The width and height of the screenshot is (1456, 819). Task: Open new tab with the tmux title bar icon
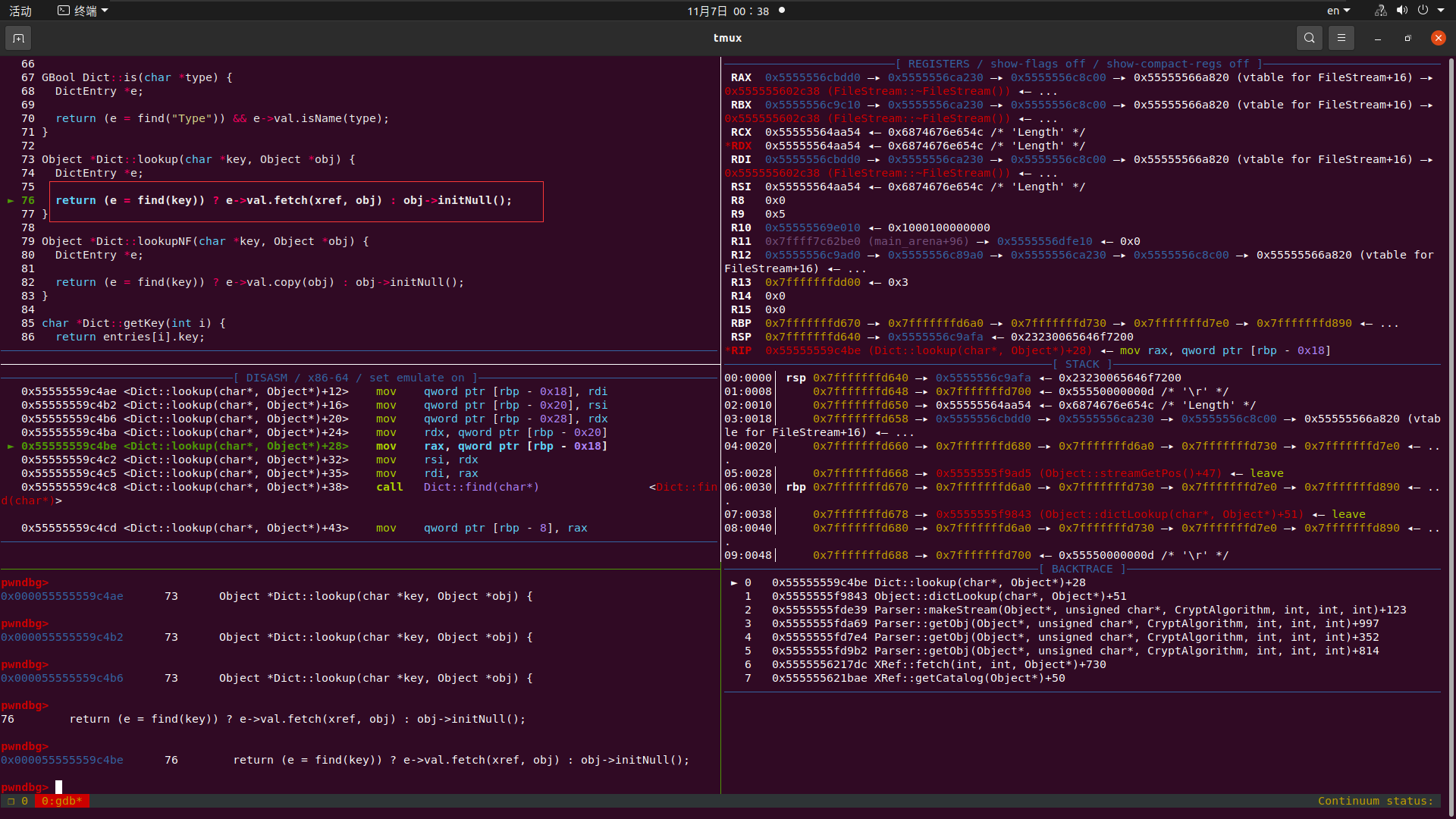click(18, 38)
